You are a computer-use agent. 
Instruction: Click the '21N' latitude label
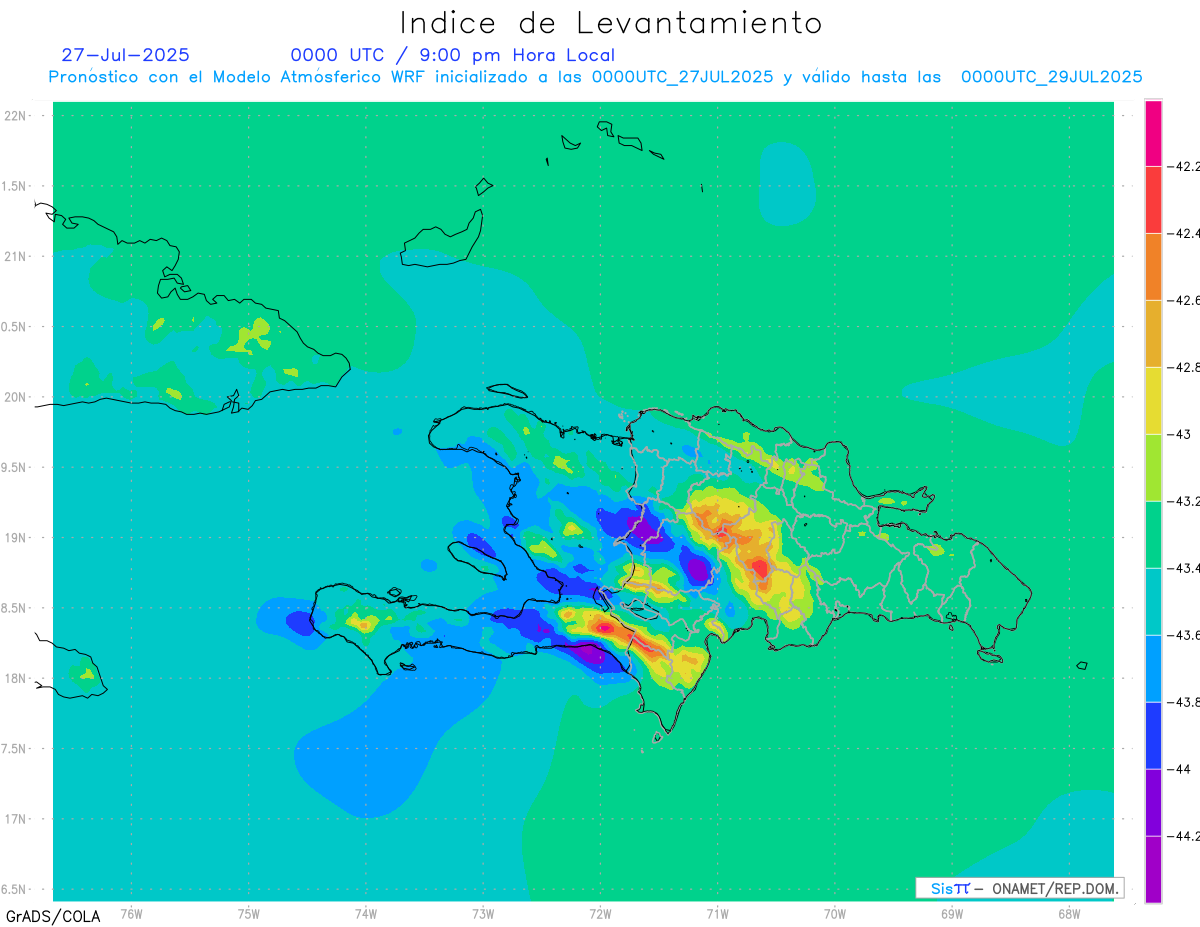click(x=15, y=256)
